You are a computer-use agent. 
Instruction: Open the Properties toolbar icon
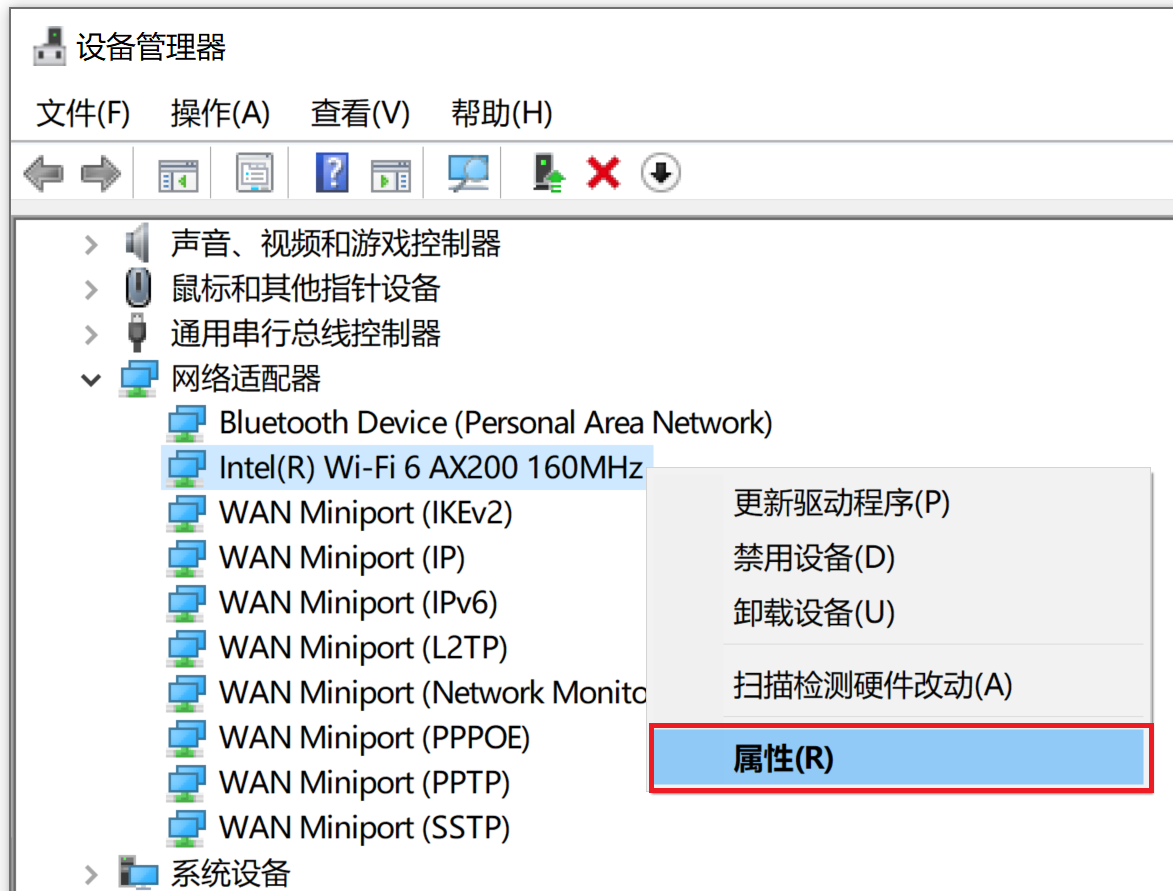(255, 174)
